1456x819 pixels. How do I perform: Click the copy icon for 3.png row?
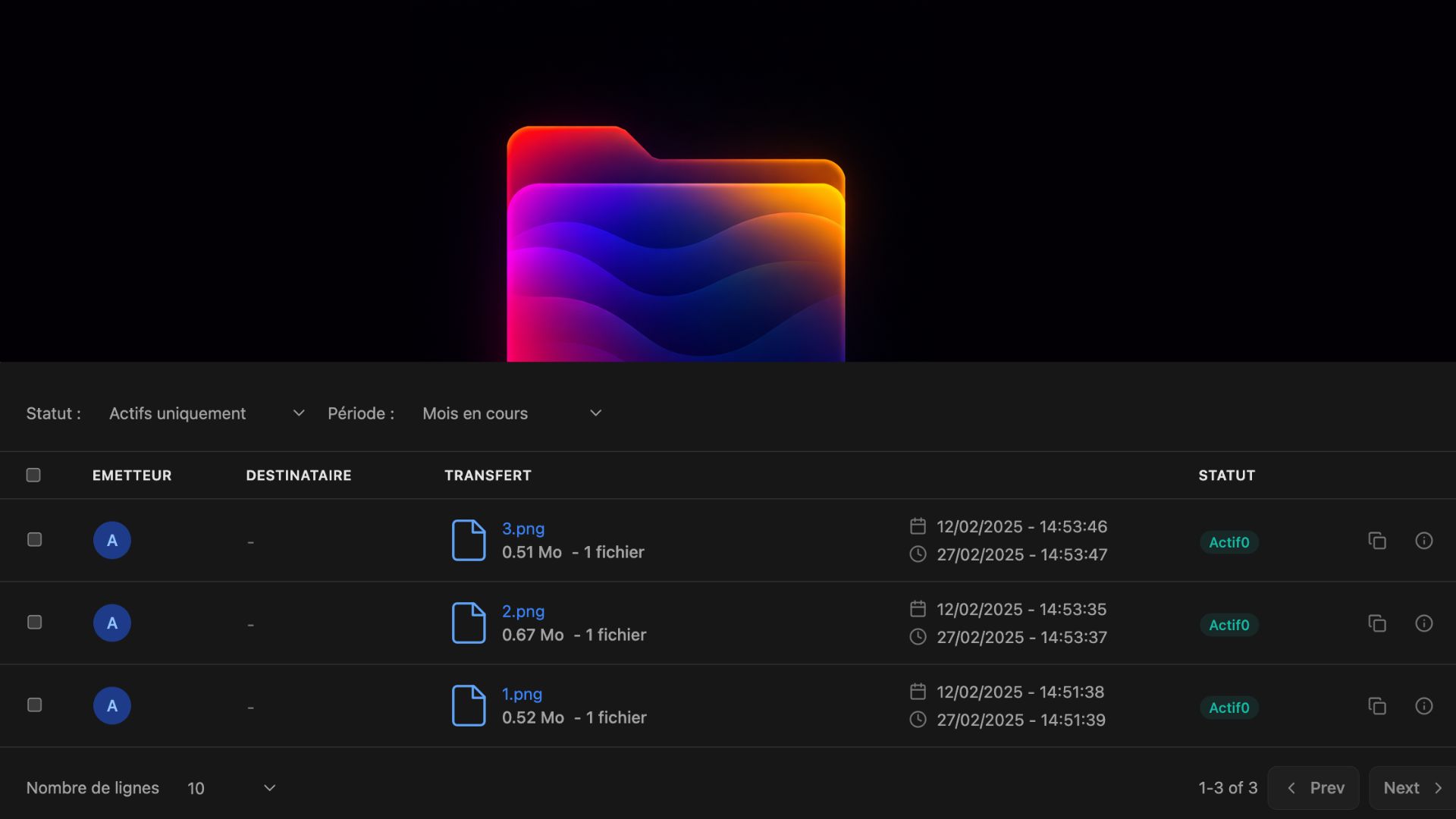coord(1377,541)
